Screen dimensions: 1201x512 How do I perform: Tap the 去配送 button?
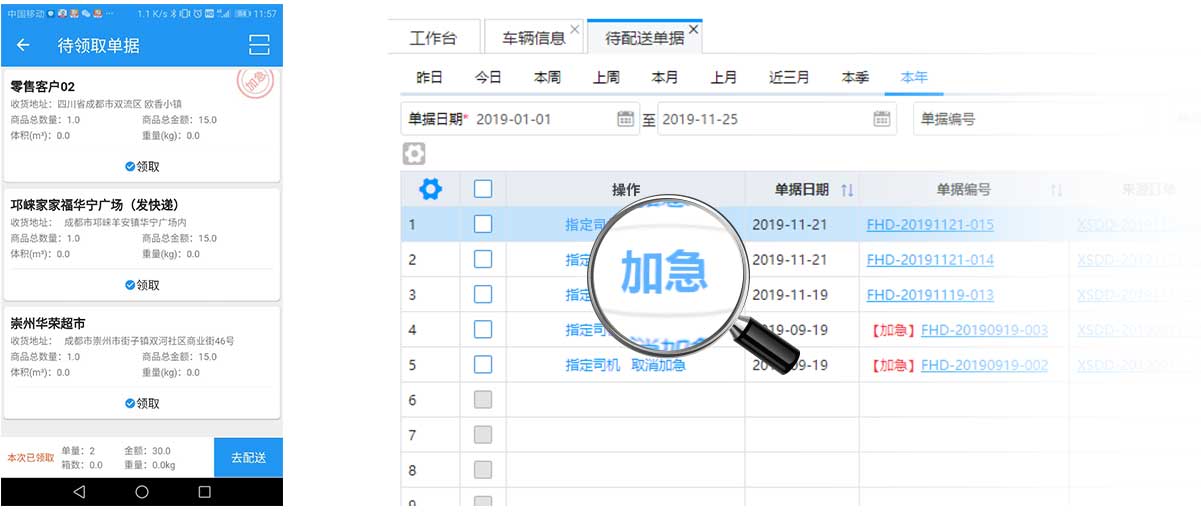point(248,458)
